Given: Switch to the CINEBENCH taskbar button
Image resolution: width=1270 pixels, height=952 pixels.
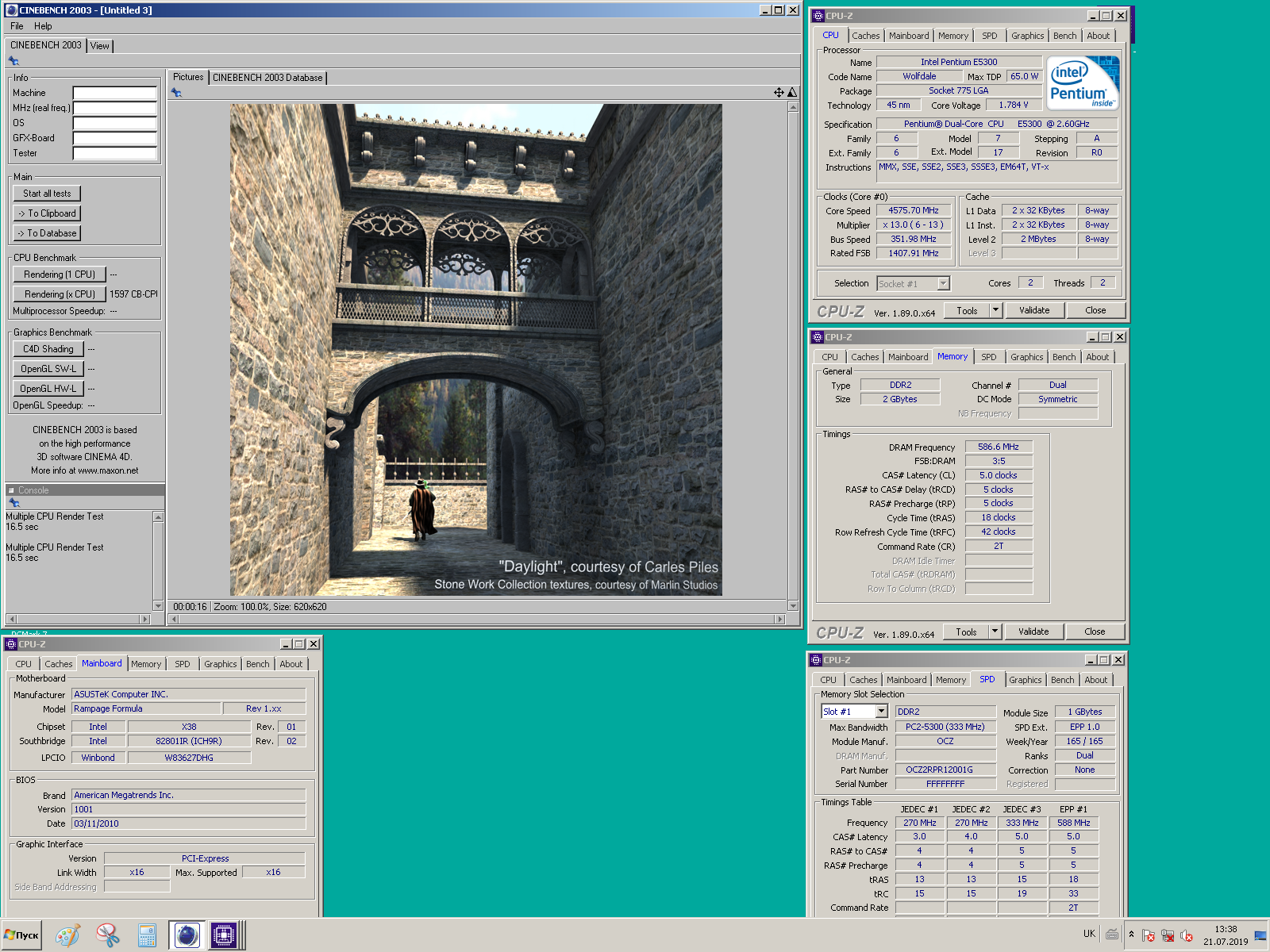Looking at the screenshot, I should [x=187, y=935].
